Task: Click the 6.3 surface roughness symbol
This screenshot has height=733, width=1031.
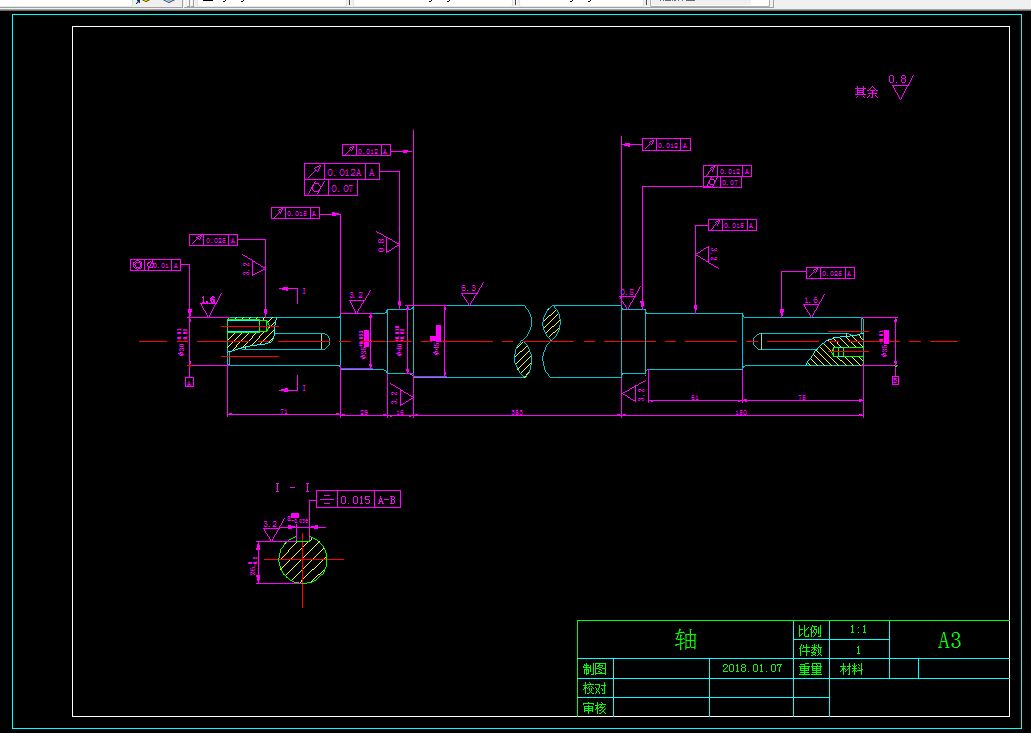Action: click(x=471, y=294)
